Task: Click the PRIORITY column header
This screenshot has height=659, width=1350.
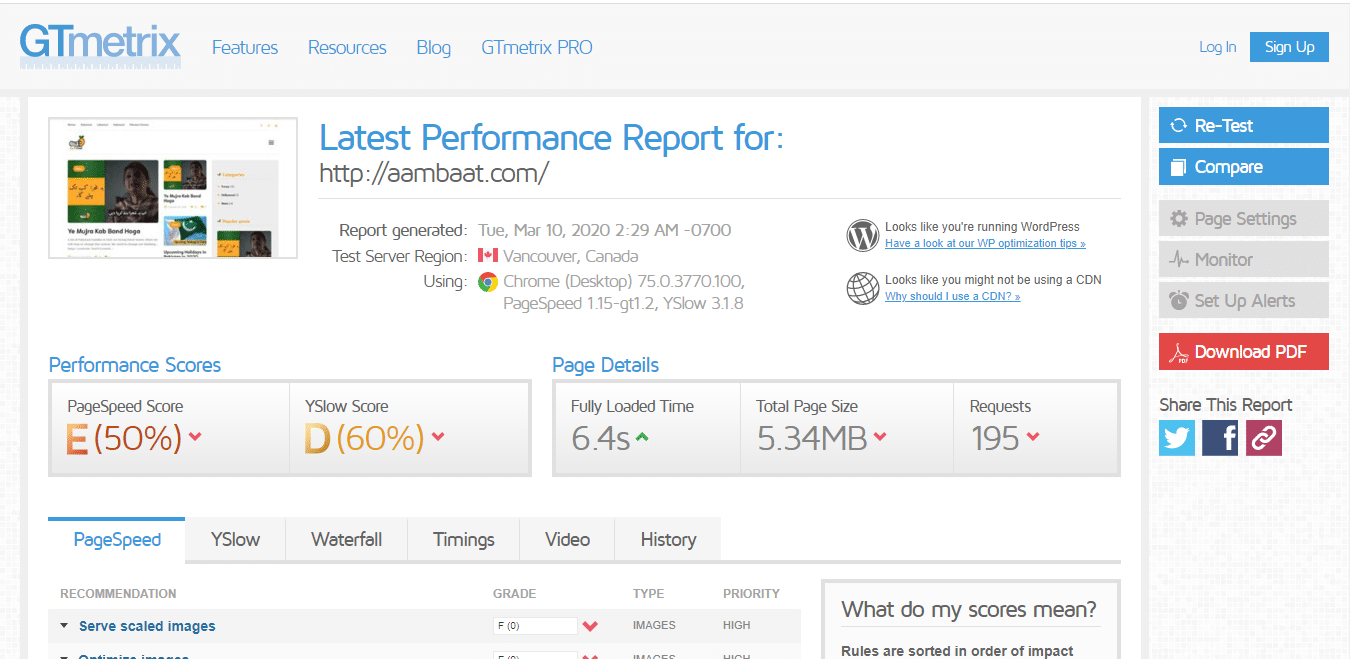Action: [x=751, y=594]
